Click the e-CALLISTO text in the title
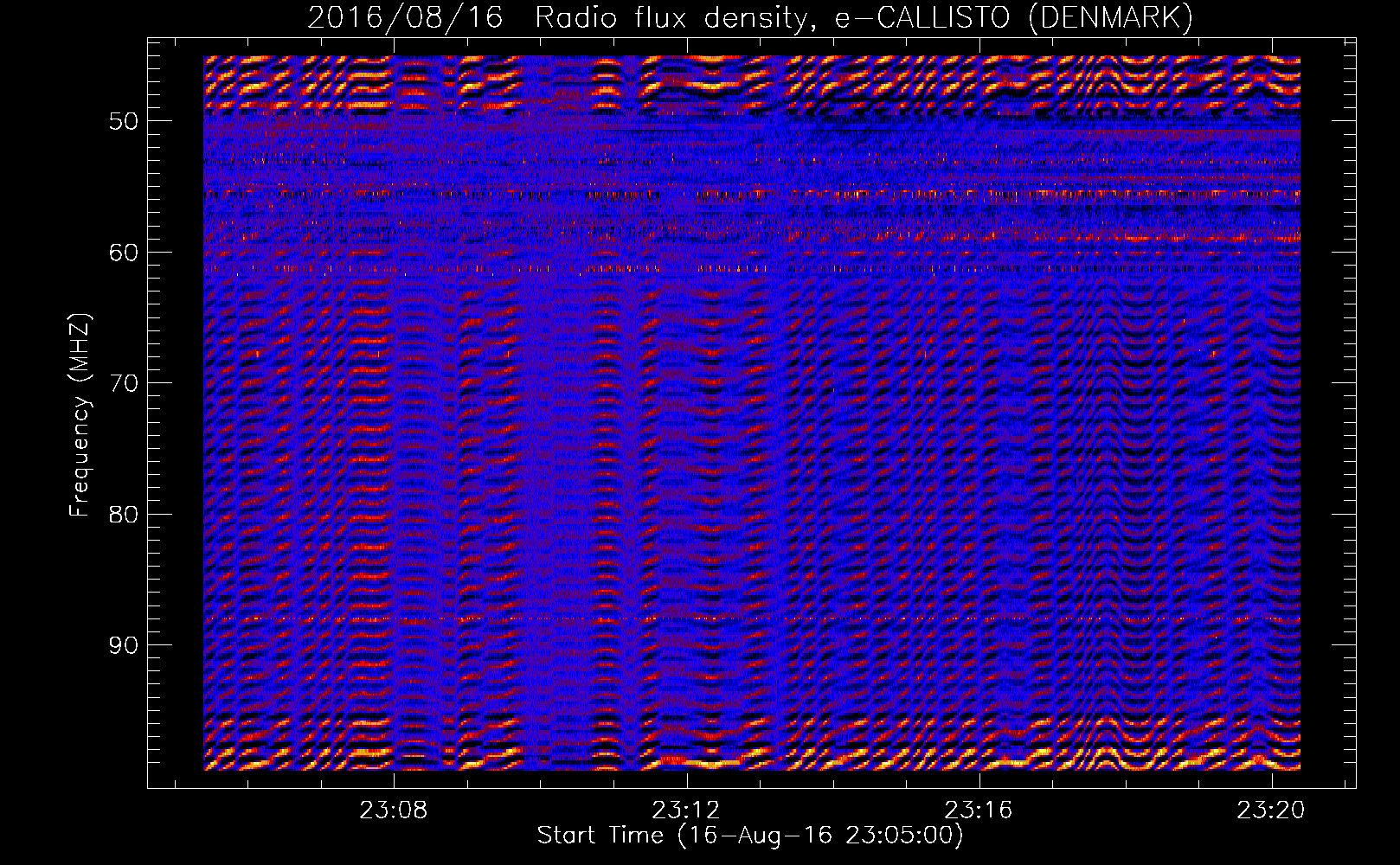 click(x=922, y=18)
